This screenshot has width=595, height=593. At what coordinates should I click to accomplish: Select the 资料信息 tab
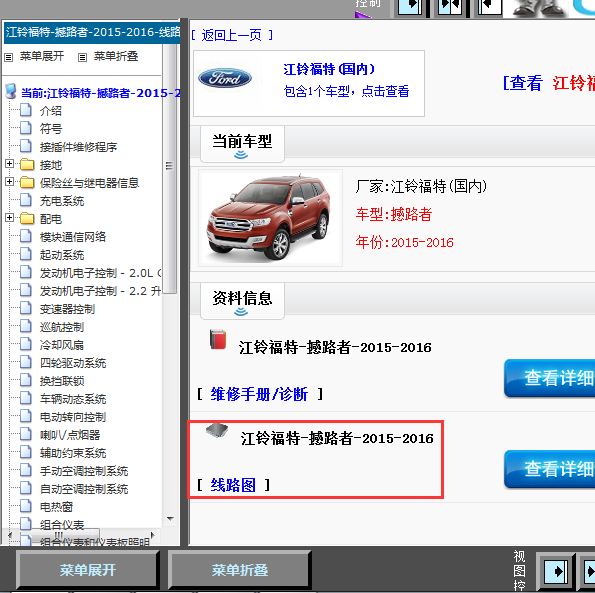click(x=242, y=301)
